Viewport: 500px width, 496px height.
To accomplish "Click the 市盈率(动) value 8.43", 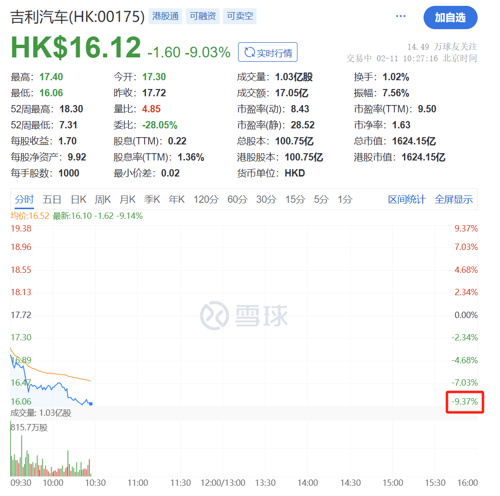I will click(x=300, y=109).
